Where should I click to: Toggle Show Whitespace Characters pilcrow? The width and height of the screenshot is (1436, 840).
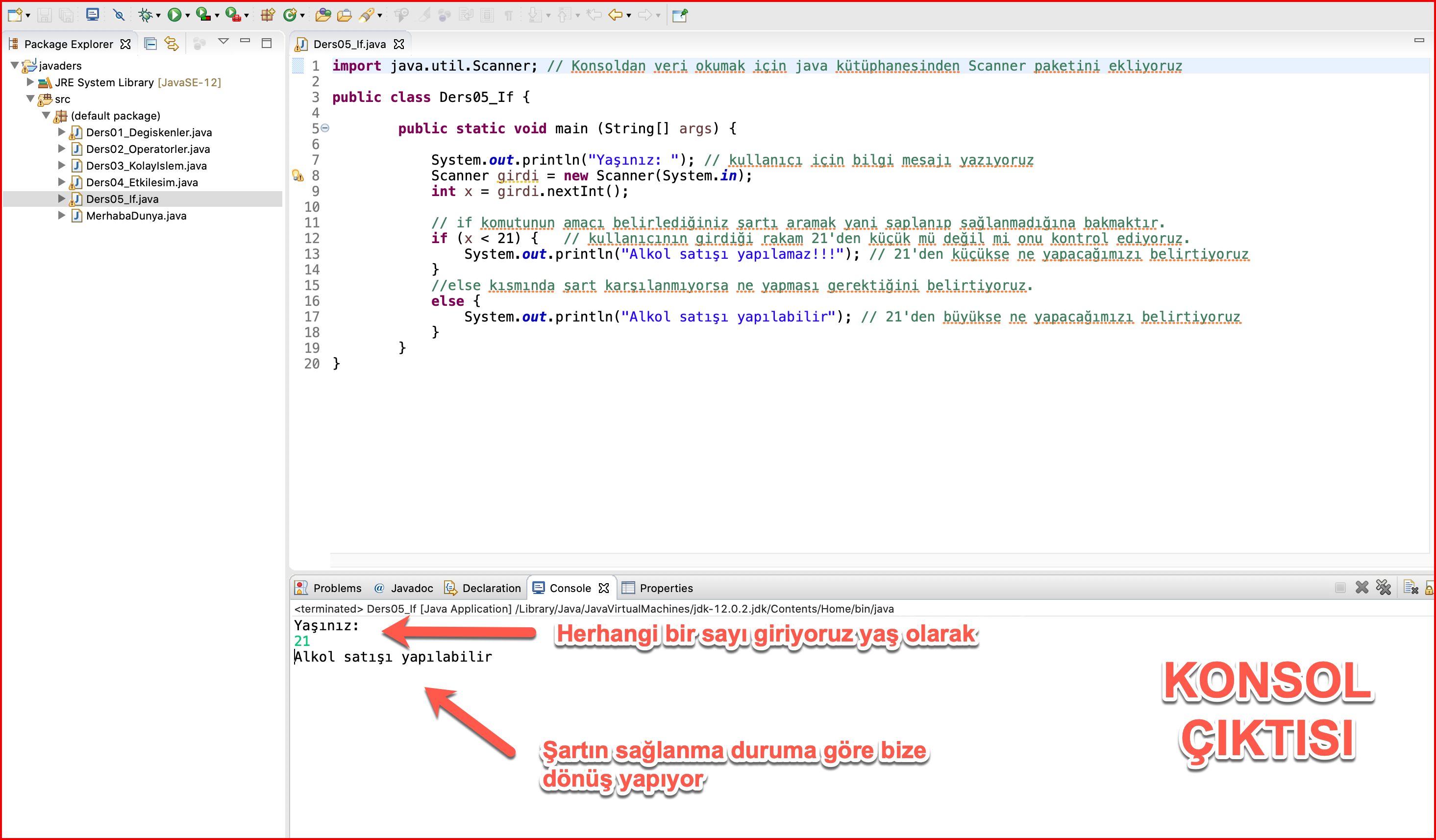[x=508, y=15]
